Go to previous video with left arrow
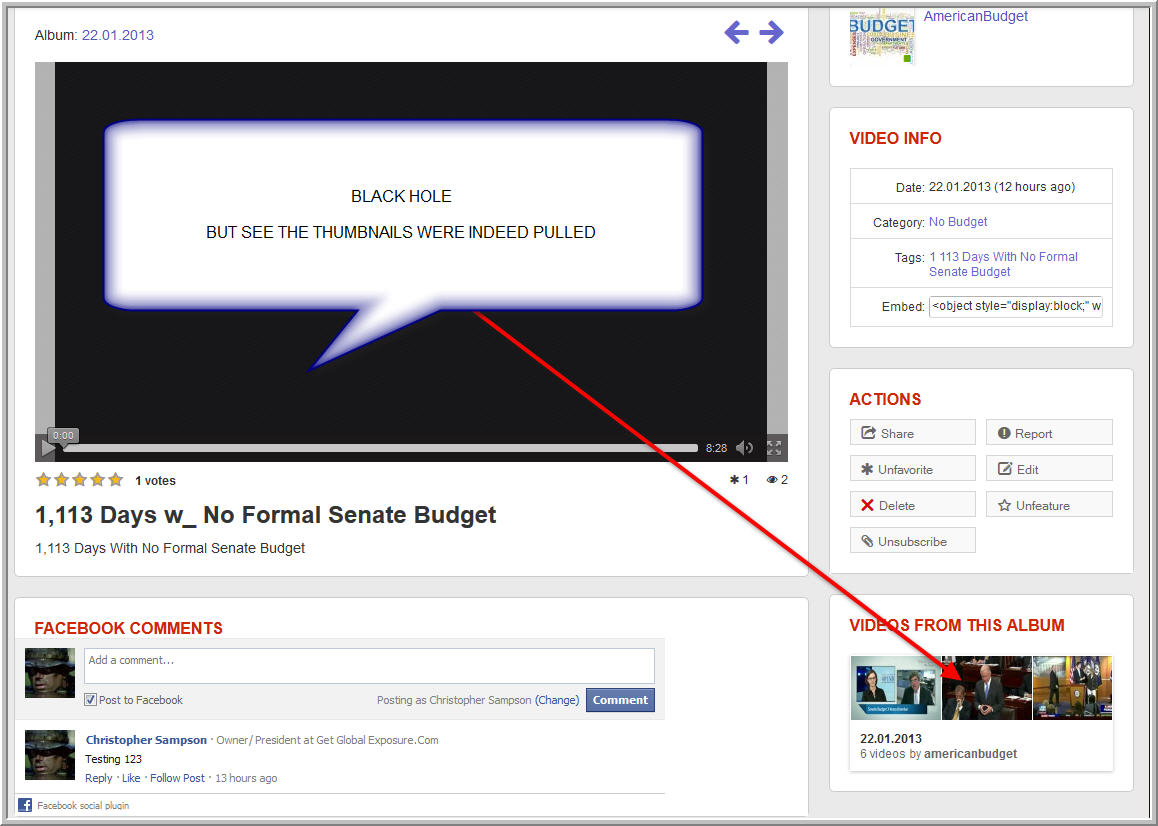 coord(736,33)
